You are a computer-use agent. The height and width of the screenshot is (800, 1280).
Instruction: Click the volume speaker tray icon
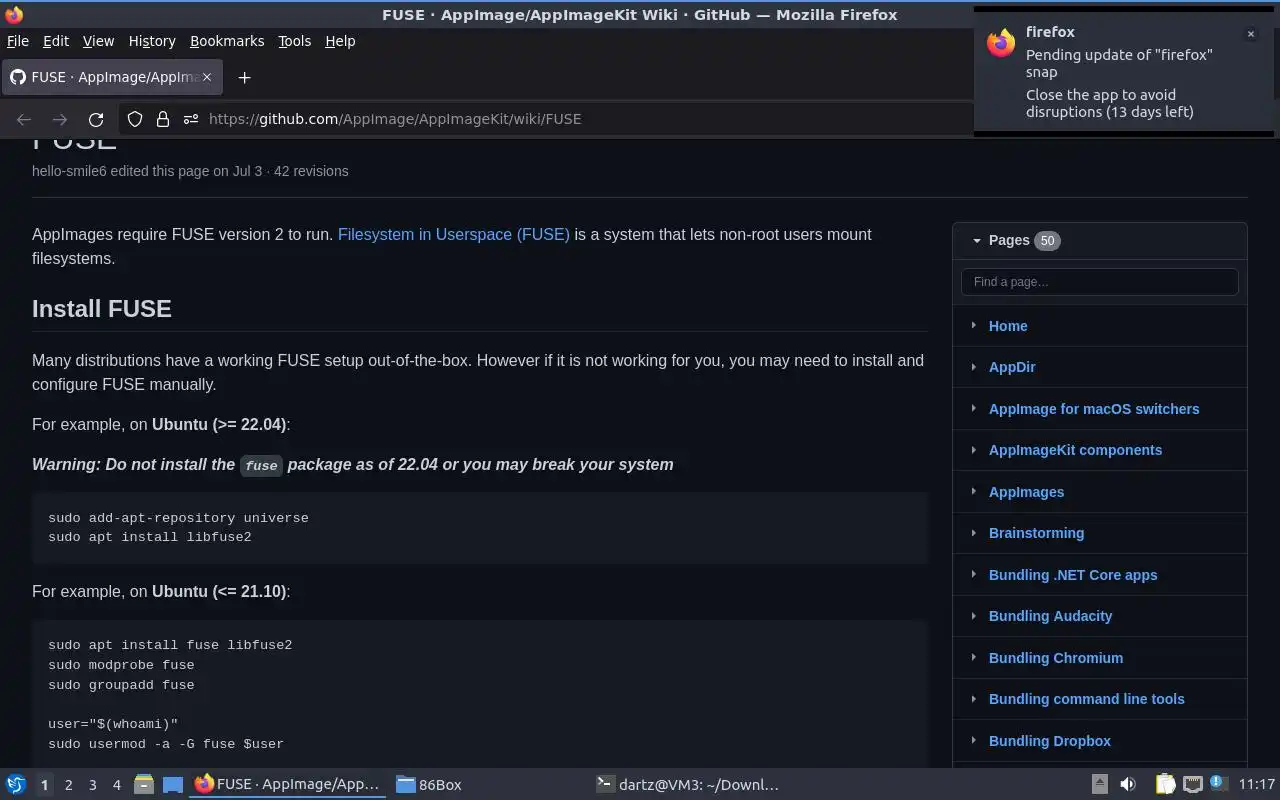coord(1127,785)
